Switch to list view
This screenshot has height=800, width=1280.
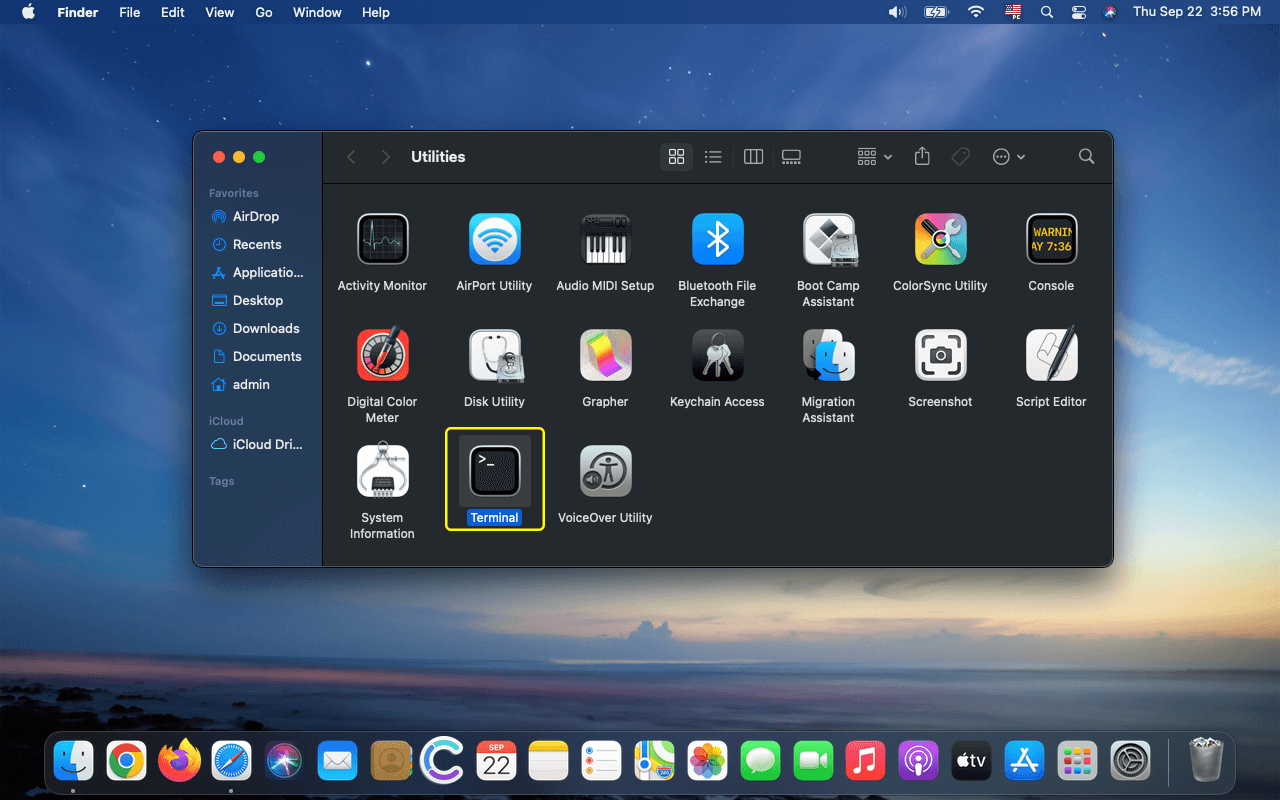click(713, 156)
